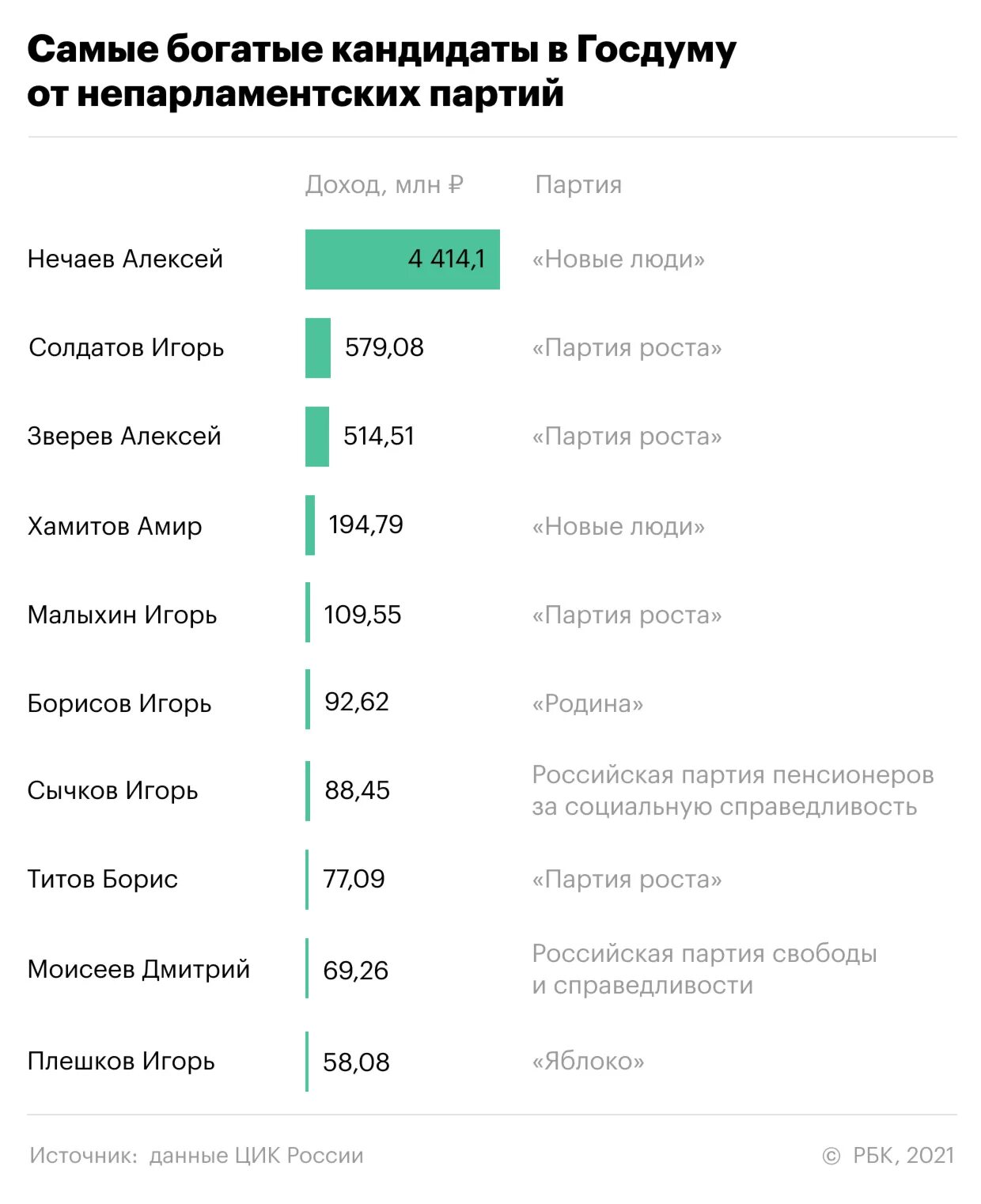Click the Нечаев Алексей income bar 4 414,1
This screenshot has height=1204, width=981.
(x=402, y=259)
